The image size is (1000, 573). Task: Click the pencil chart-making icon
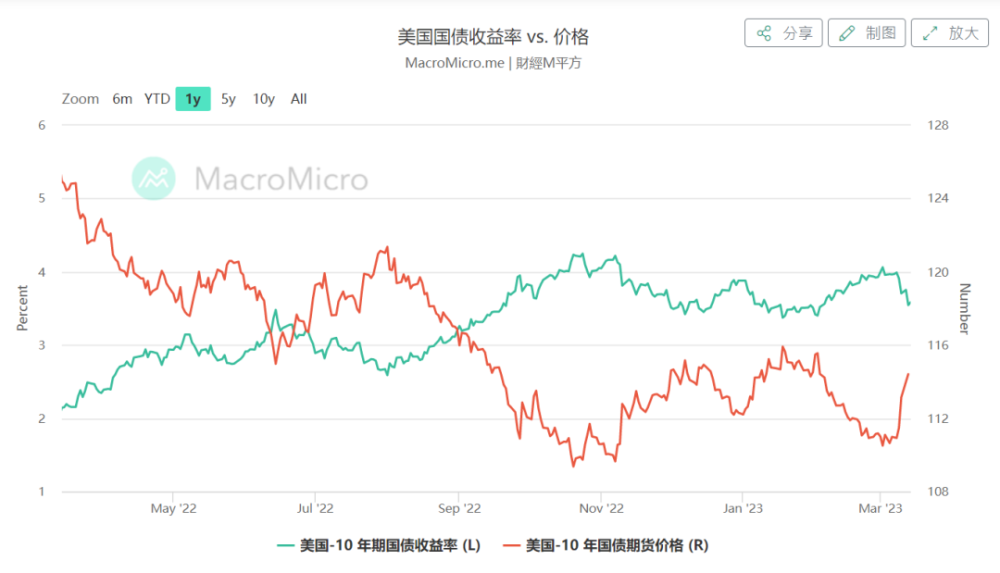847,33
